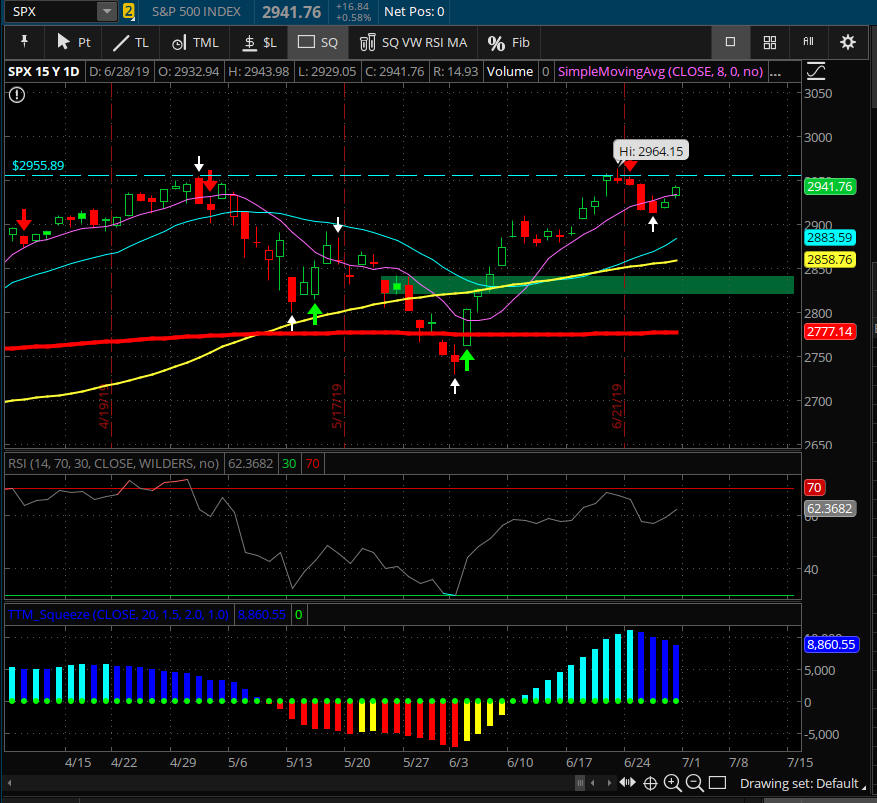Toggle the SQ study set button

pos(319,42)
